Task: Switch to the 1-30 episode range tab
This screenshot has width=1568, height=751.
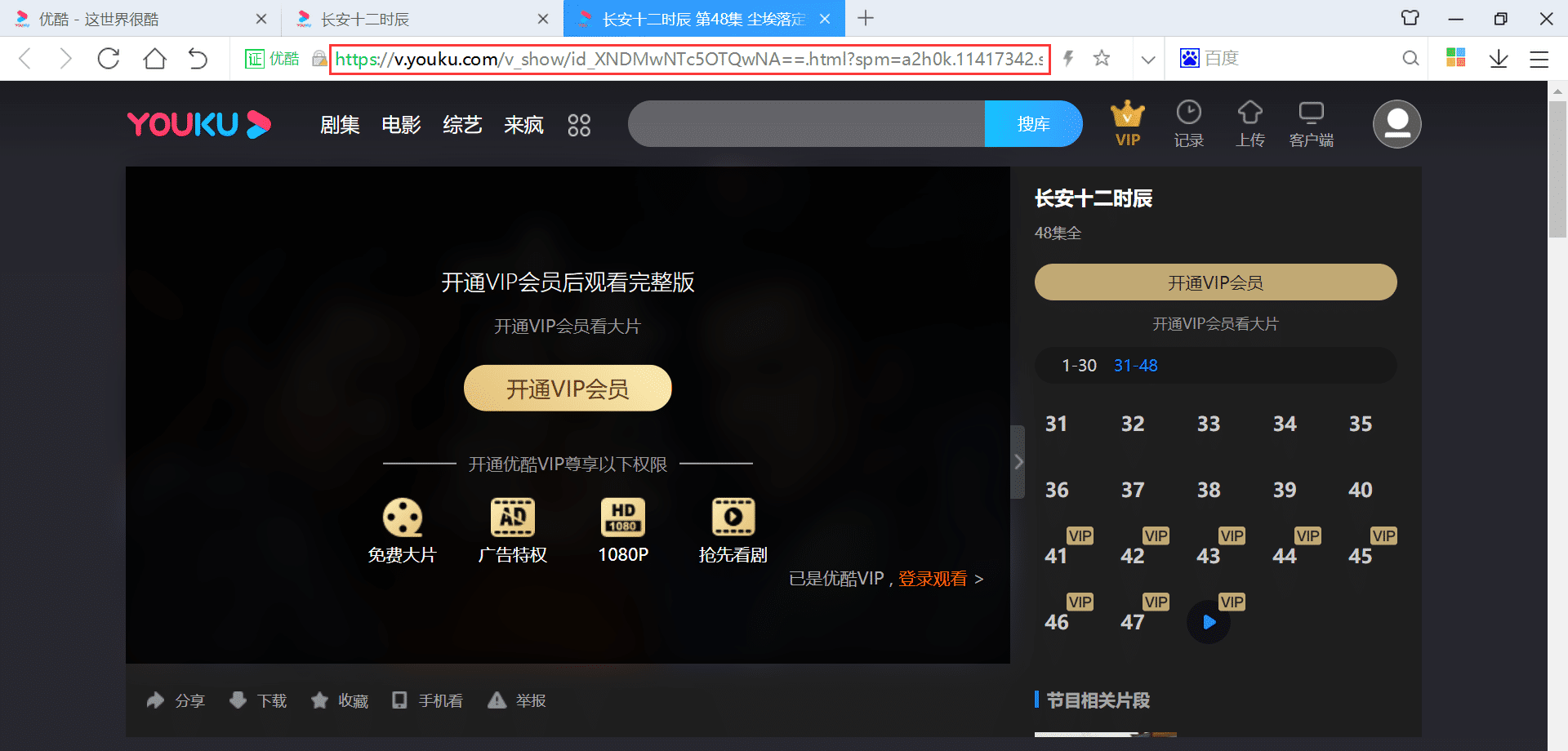Action: [1079, 366]
